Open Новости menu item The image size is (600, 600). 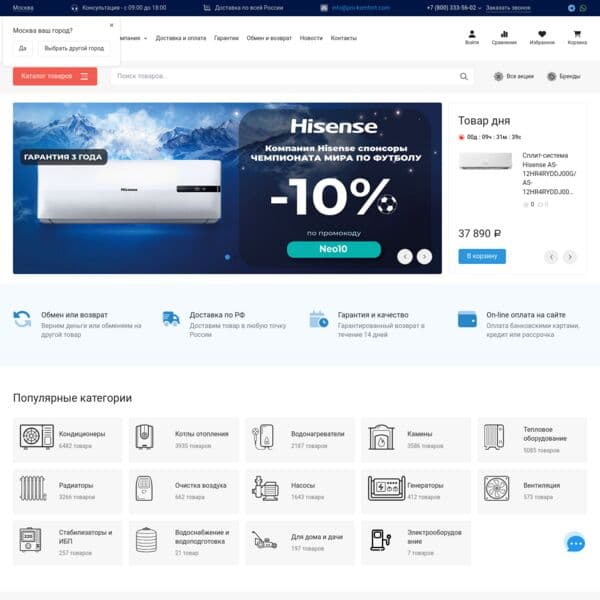(x=311, y=38)
